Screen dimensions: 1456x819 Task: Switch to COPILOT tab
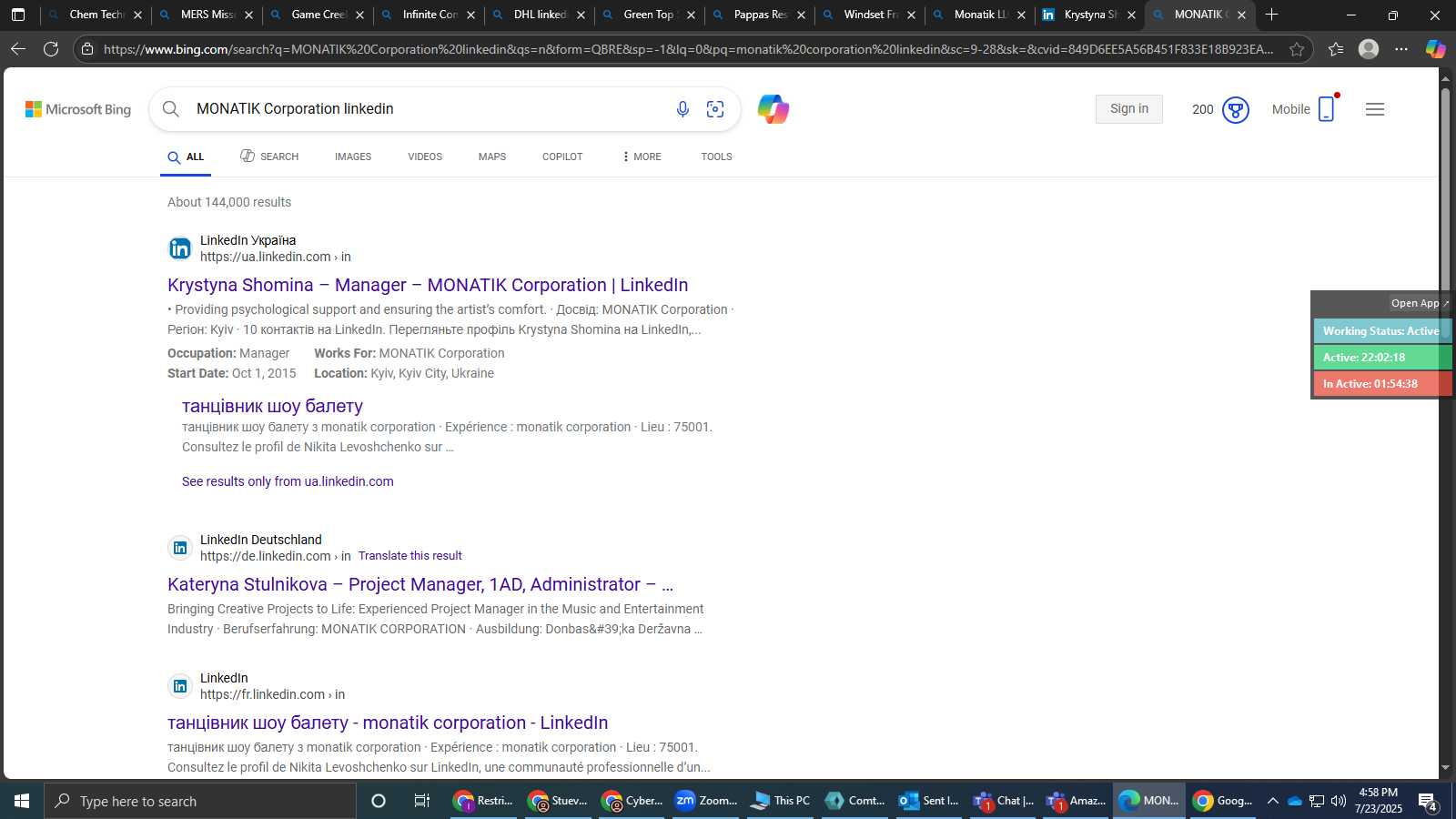[x=562, y=157]
